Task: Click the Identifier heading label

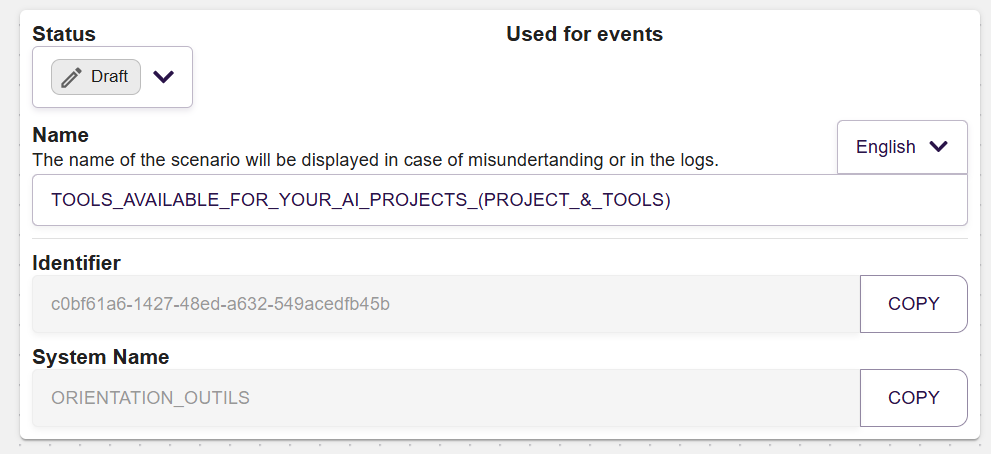Action: click(x=76, y=263)
